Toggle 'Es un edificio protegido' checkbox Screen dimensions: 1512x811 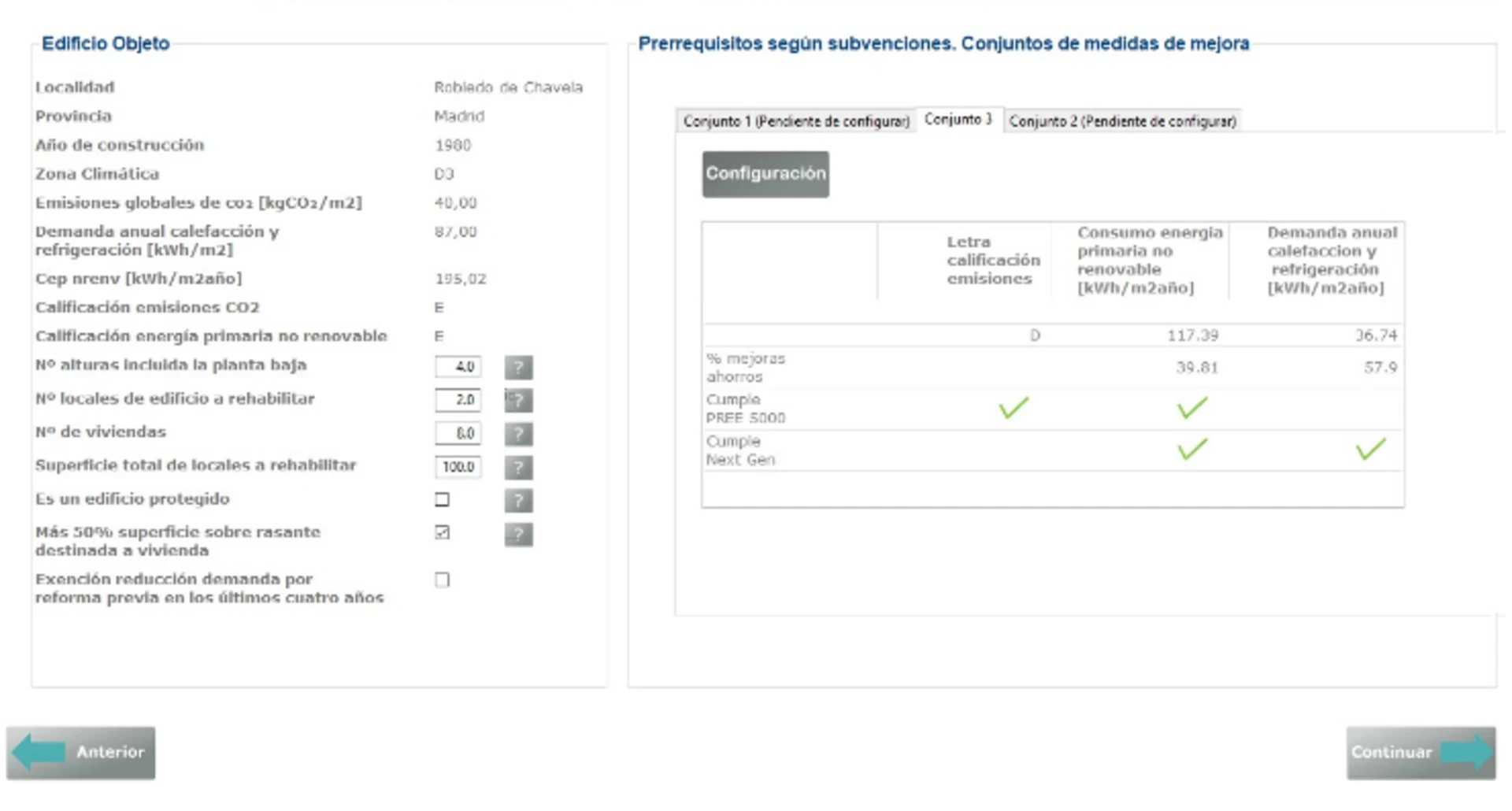point(443,499)
